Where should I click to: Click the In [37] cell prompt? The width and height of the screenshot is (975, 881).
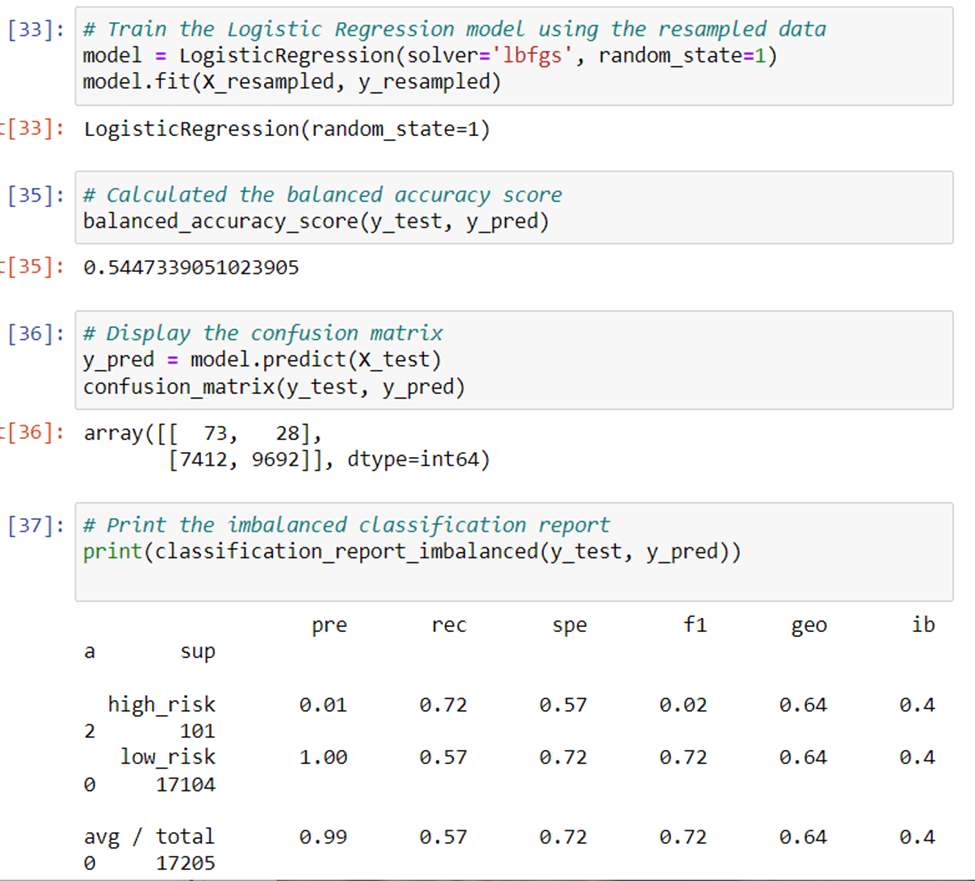click(x=35, y=524)
